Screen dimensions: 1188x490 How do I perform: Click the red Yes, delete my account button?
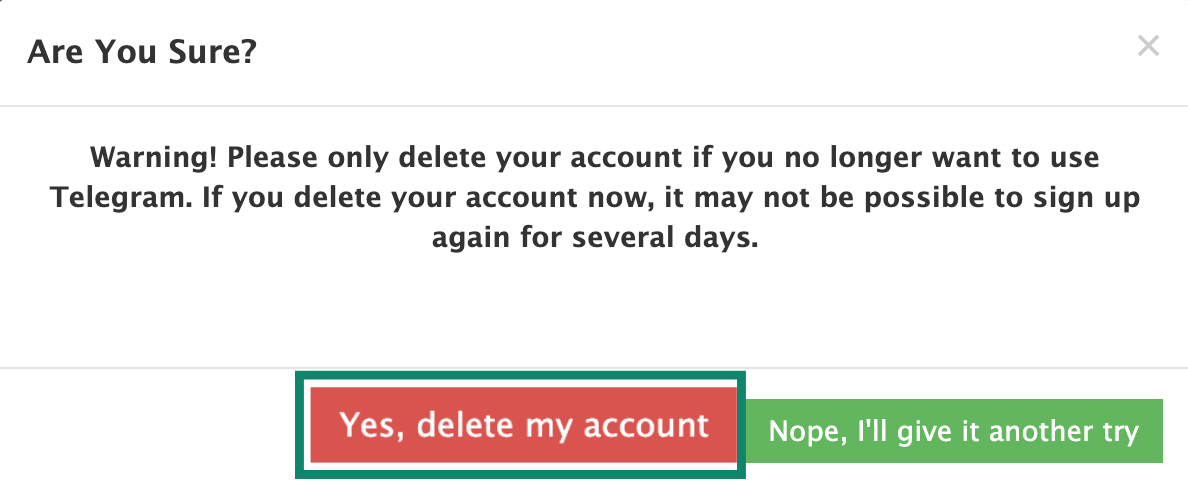pyautogui.click(x=523, y=425)
